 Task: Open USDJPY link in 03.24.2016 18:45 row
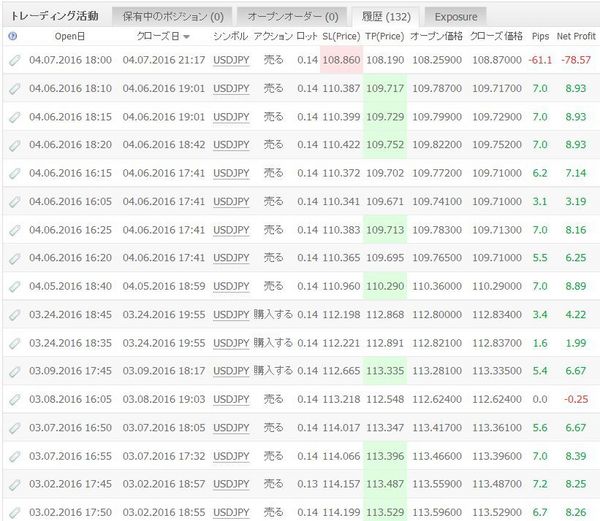[x=231, y=315]
